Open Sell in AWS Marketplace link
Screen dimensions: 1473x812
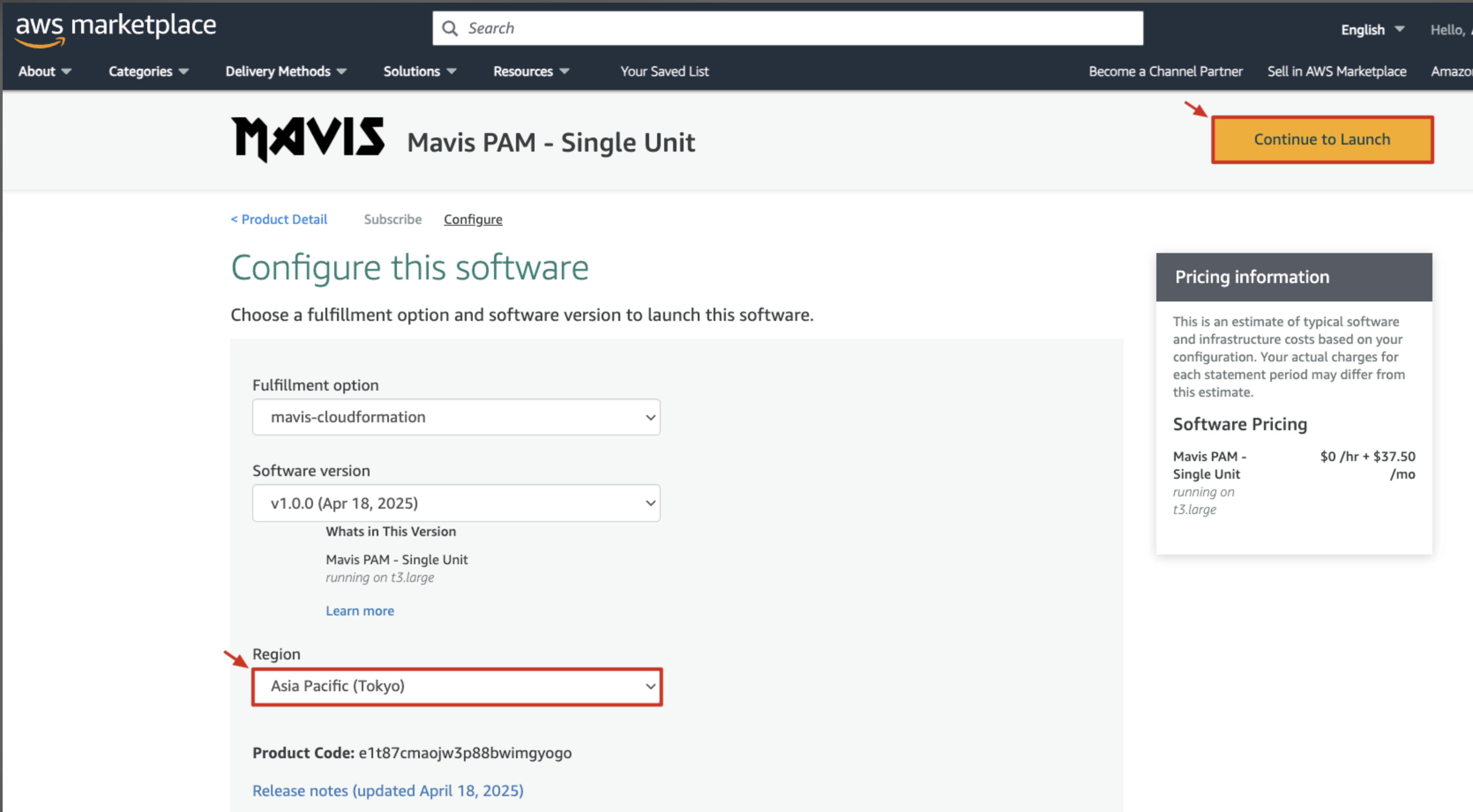click(1336, 71)
